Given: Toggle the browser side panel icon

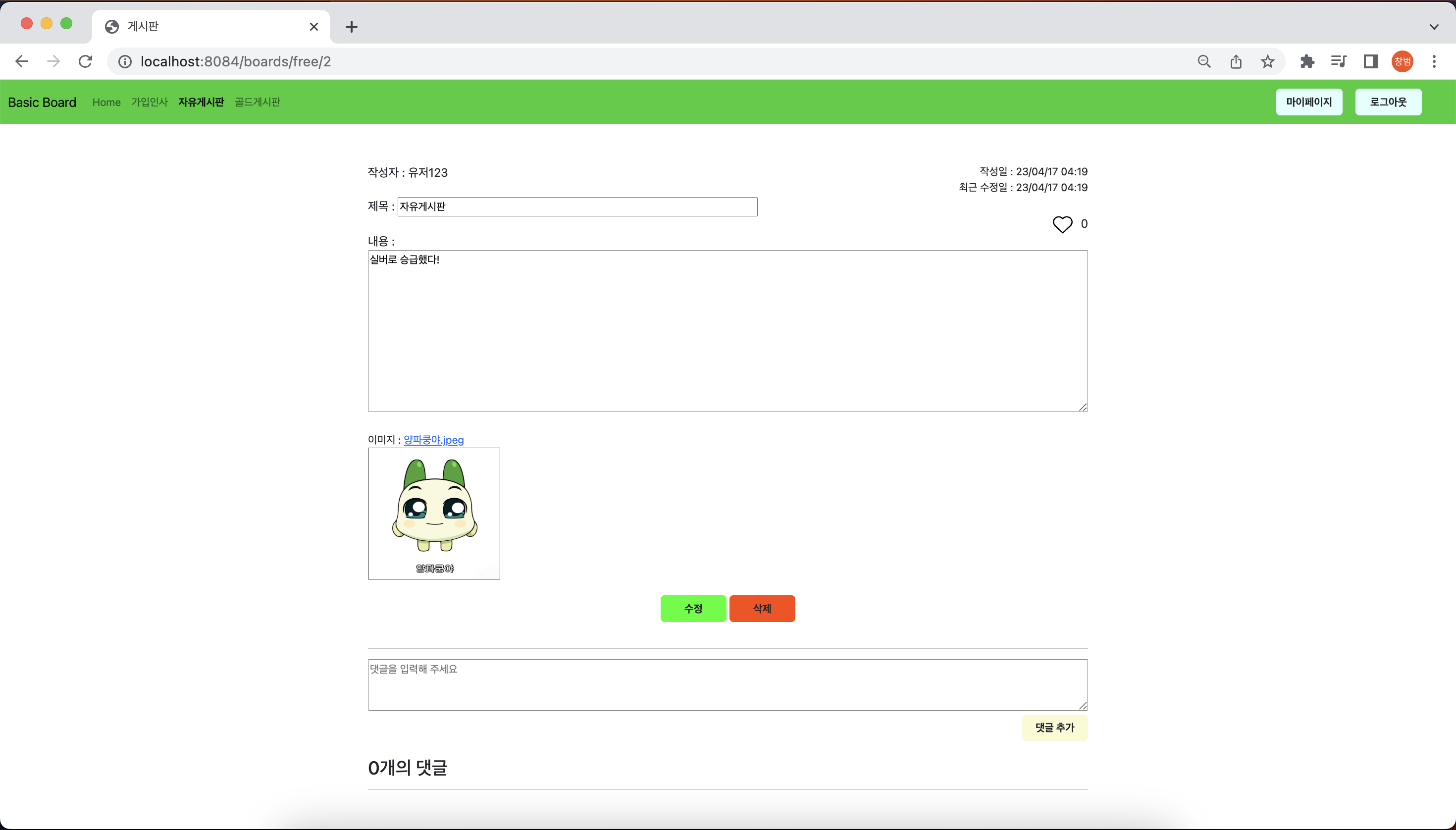Looking at the screenshot, I should tap(1370, 61).
